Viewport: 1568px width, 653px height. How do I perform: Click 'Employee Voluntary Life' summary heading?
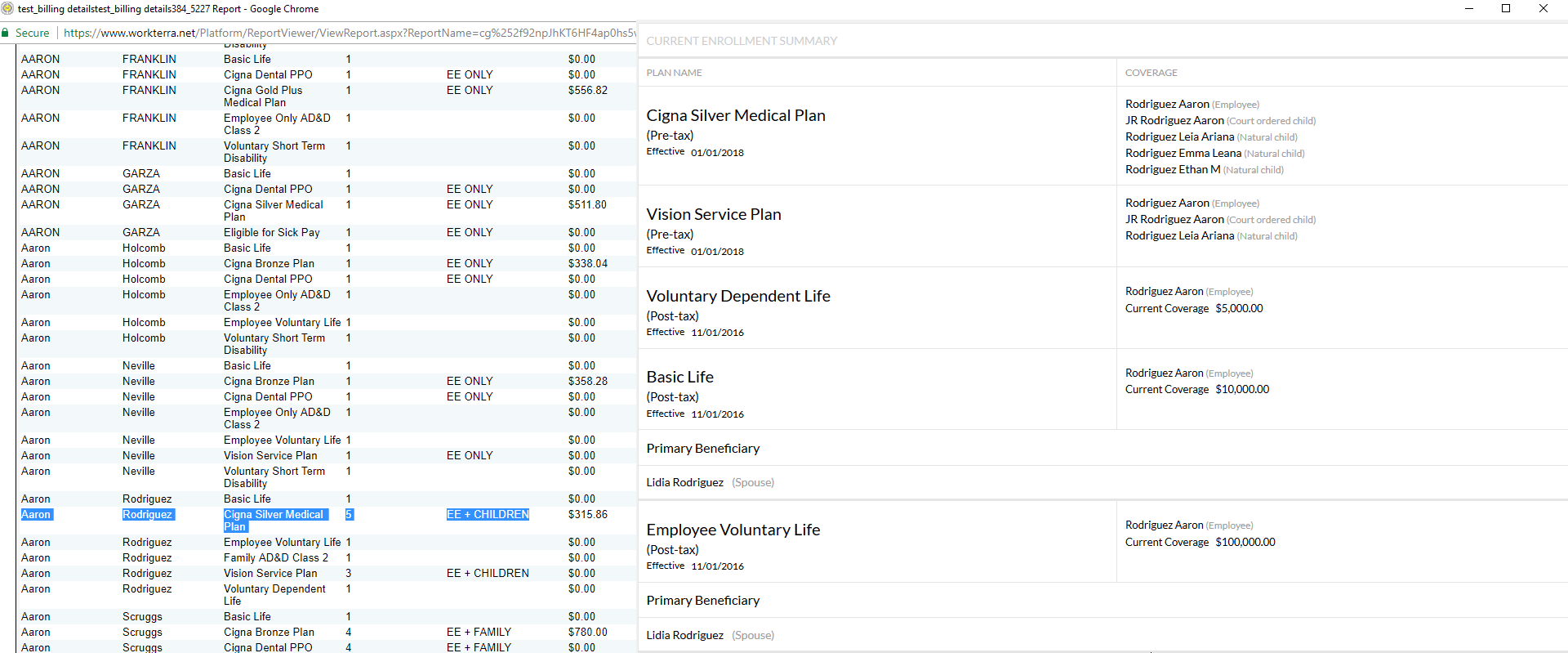733,530
